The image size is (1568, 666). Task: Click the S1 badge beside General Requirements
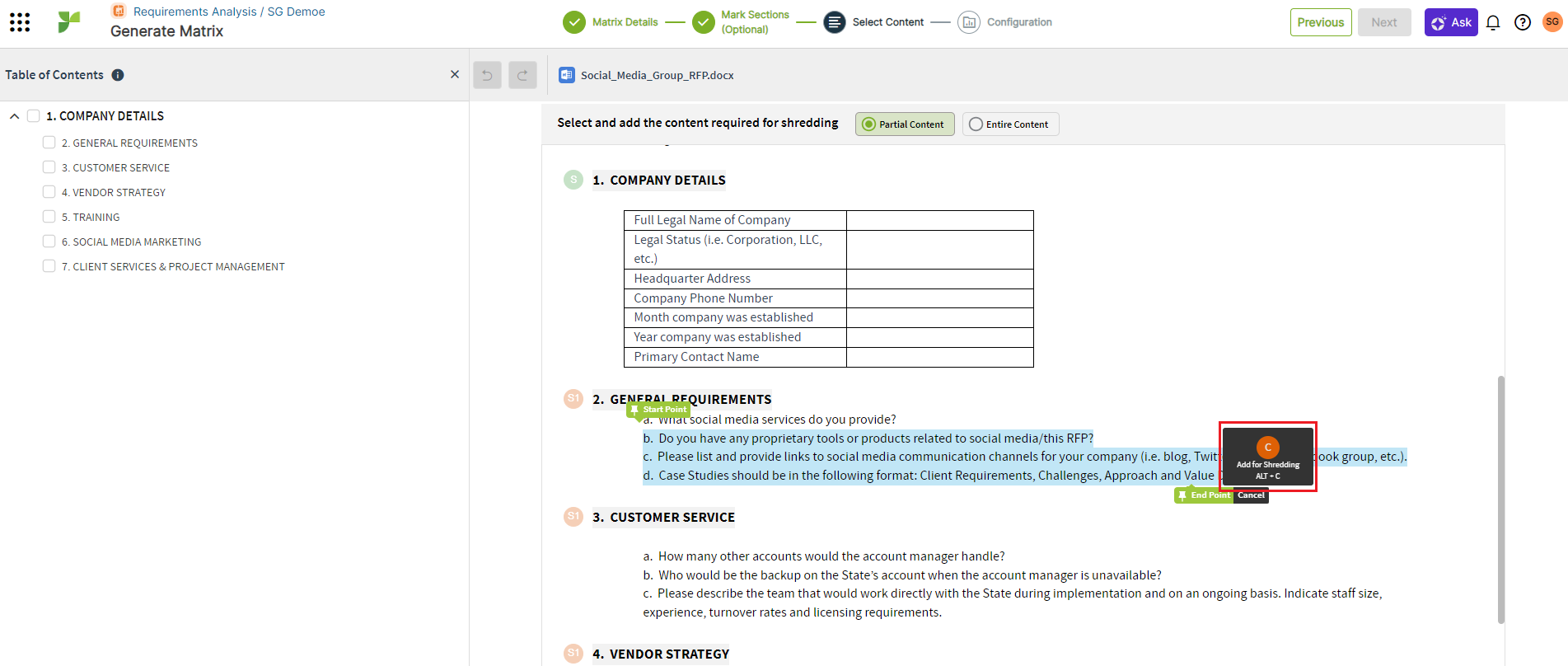click(573, 399)
